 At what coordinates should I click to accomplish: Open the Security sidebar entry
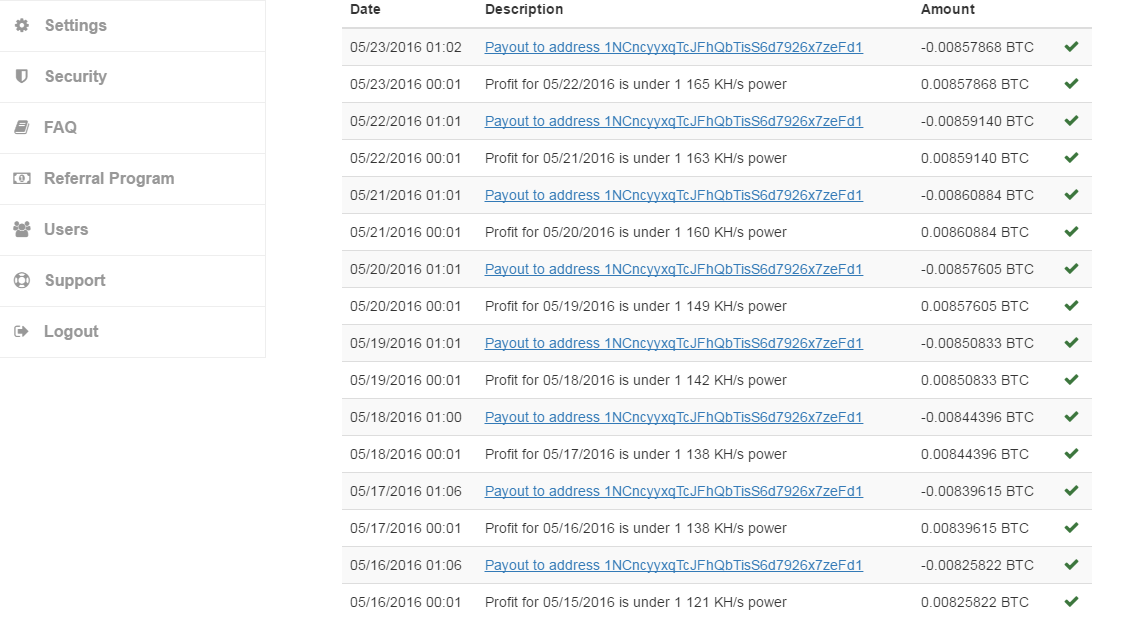[x=133, y=76]
